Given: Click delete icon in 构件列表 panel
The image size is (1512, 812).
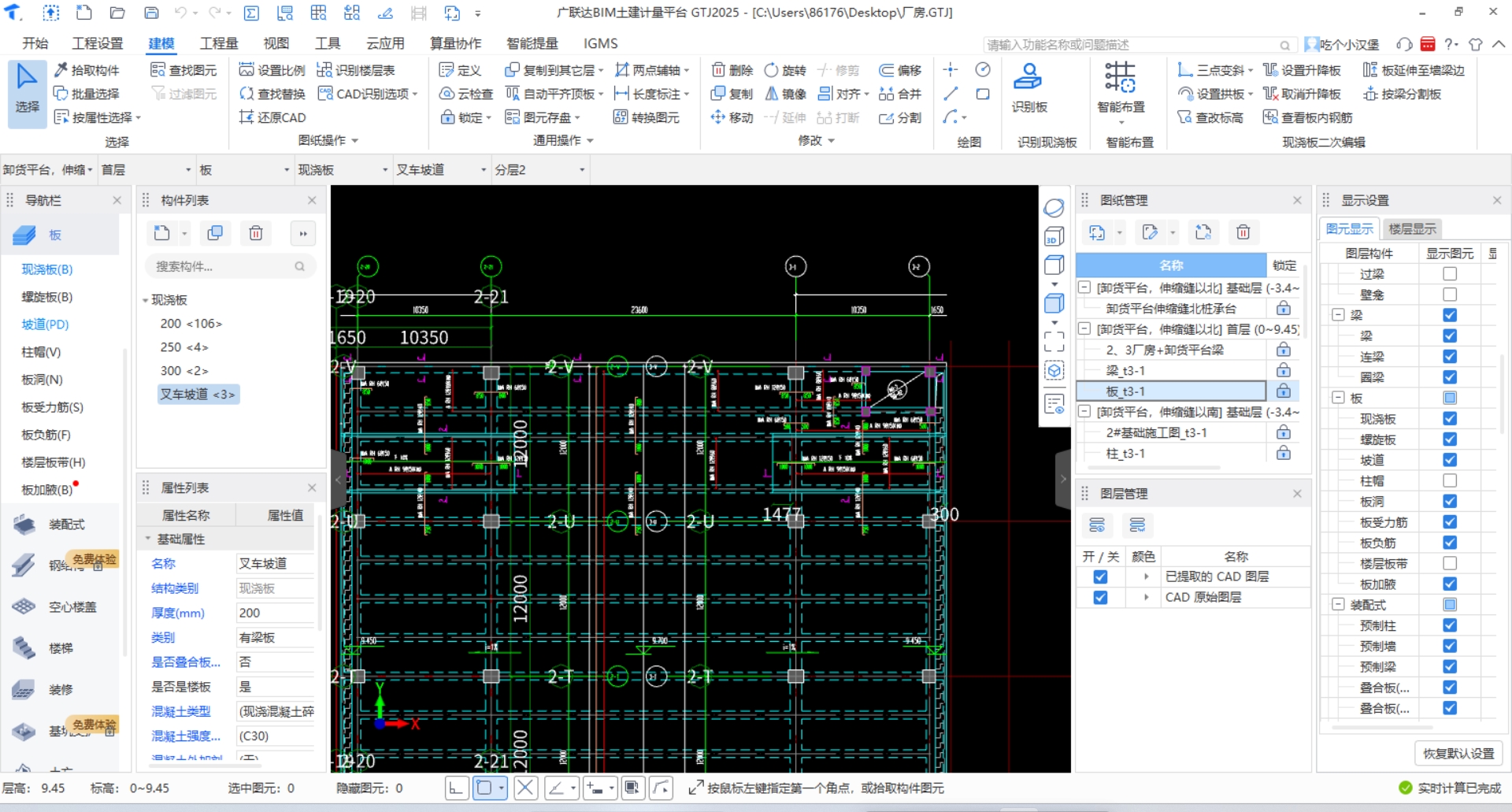Looking at the screenshot, I should point(256,233).
